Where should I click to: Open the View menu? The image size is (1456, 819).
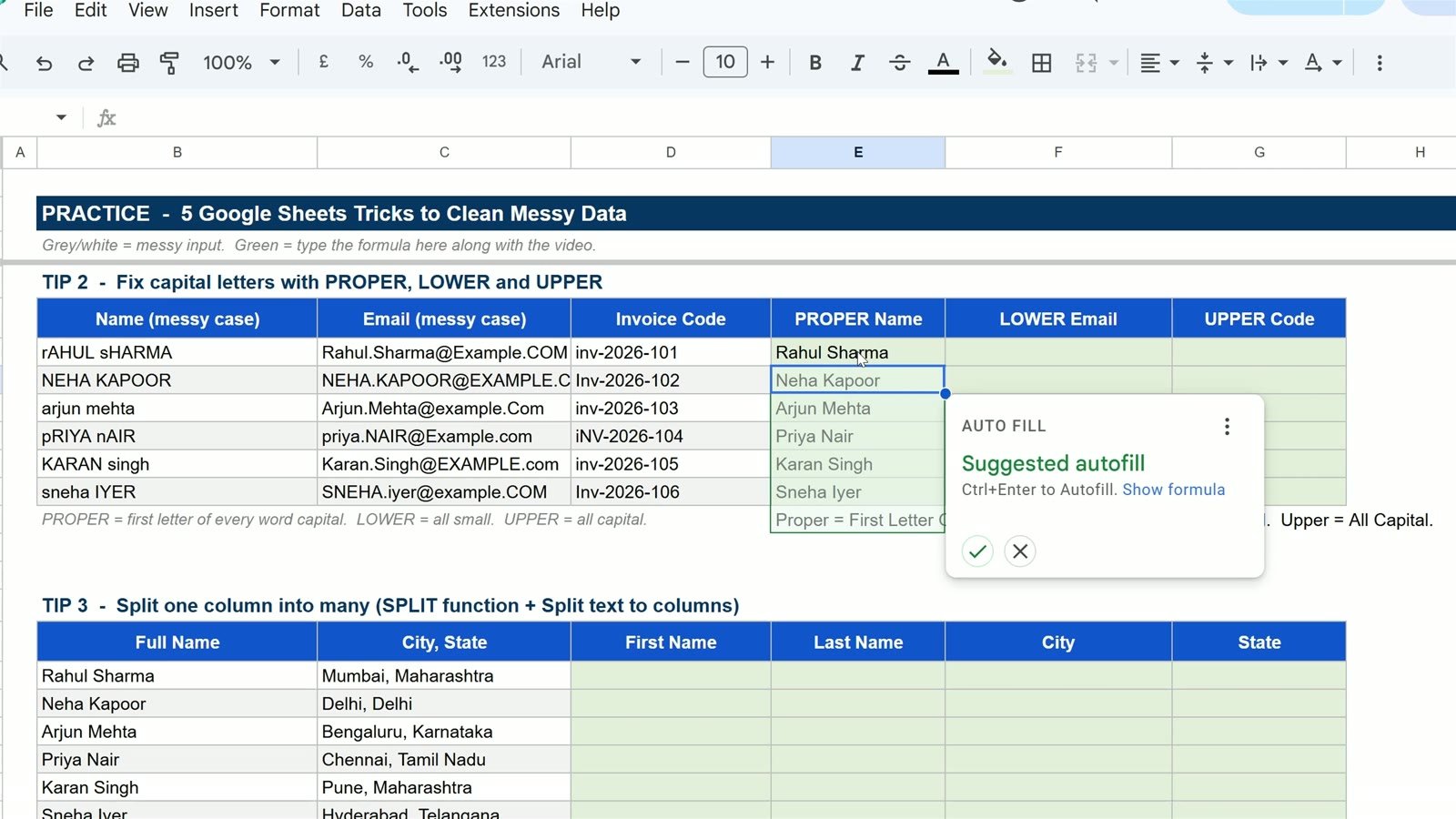147,10
